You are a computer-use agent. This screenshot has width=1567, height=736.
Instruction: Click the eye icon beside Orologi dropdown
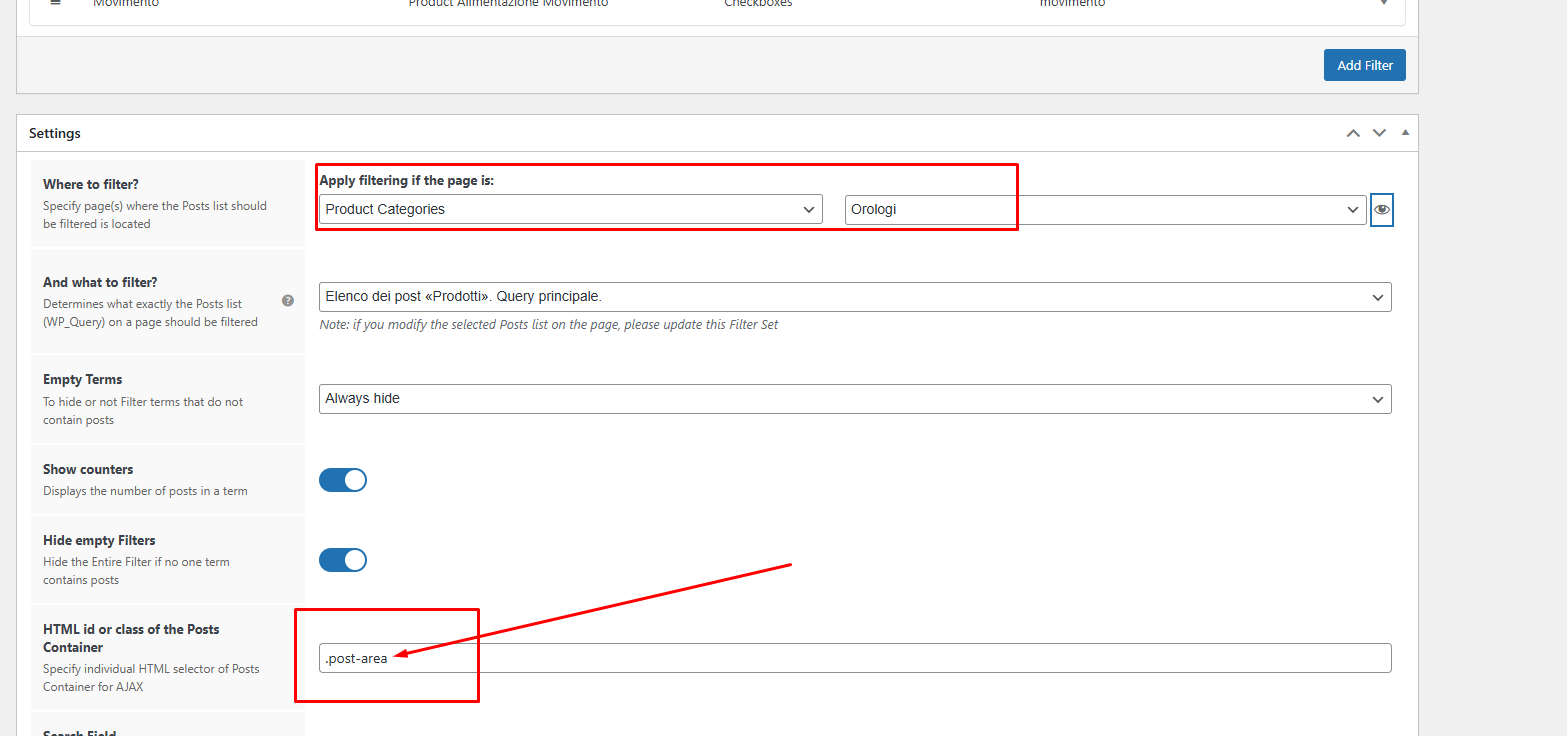coord(1381,210)
